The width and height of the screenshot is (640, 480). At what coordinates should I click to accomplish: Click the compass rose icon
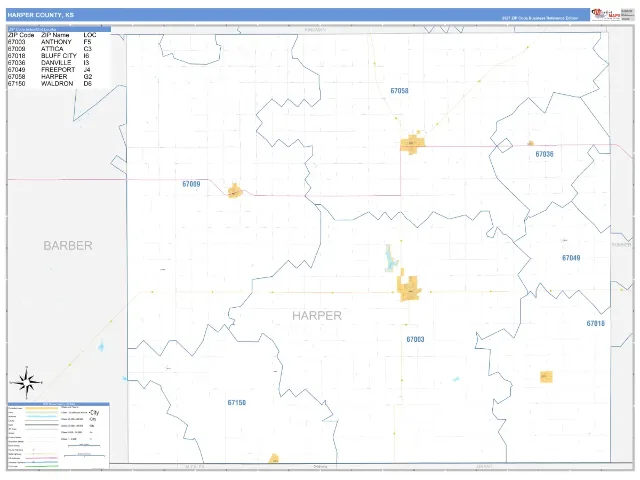(x=27, y=382)
